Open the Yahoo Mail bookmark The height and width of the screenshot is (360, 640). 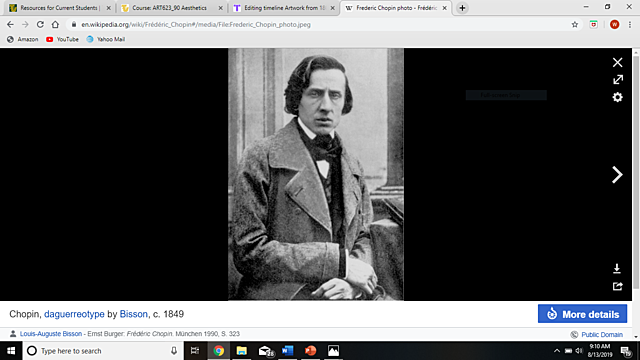pos(106,39)
